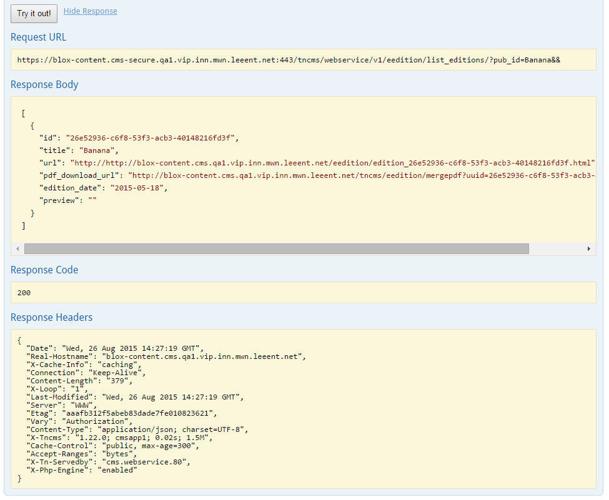
Task: Click the 'Hide Response' link
Action: 90,12
